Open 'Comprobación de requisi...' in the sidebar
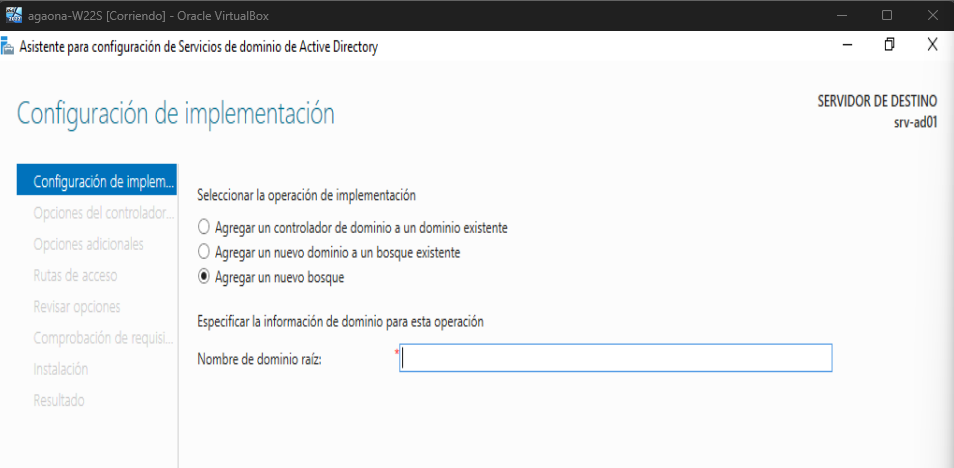The image size is (954, 468). click(x=103, y=338)
